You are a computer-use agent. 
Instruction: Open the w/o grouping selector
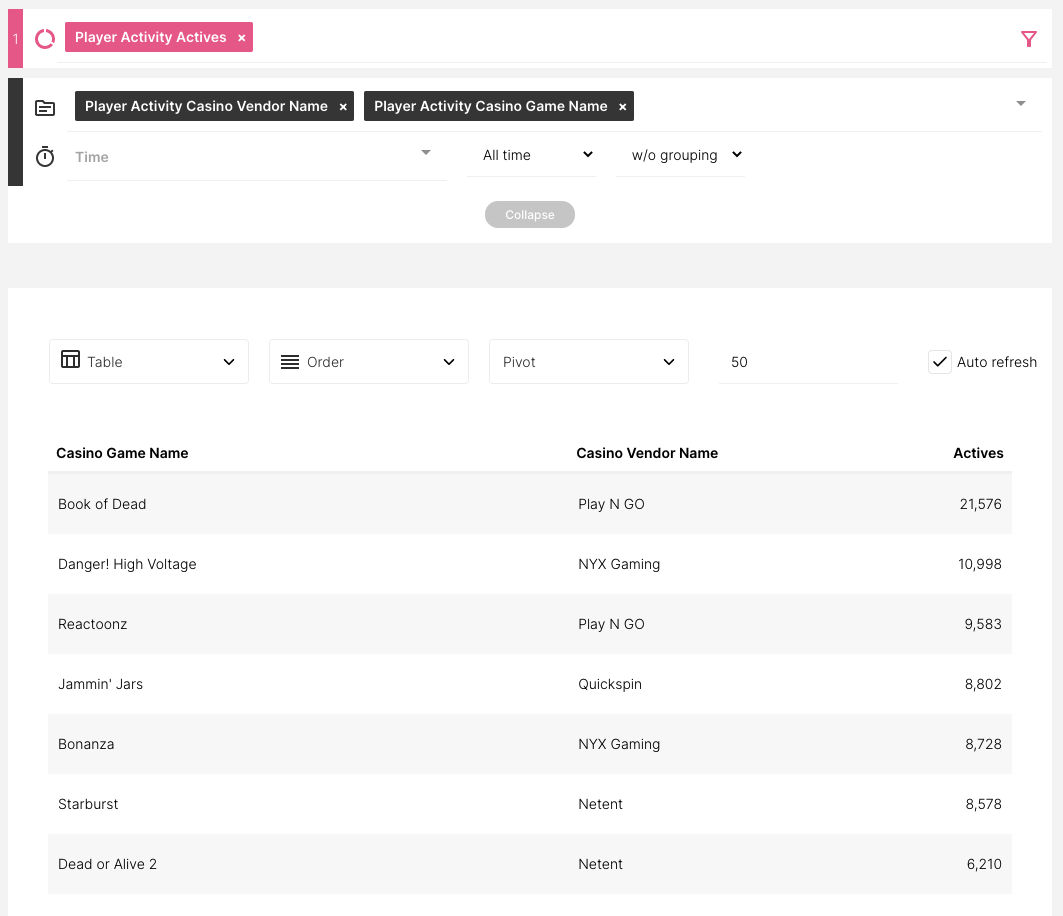[x=680, y=155]
